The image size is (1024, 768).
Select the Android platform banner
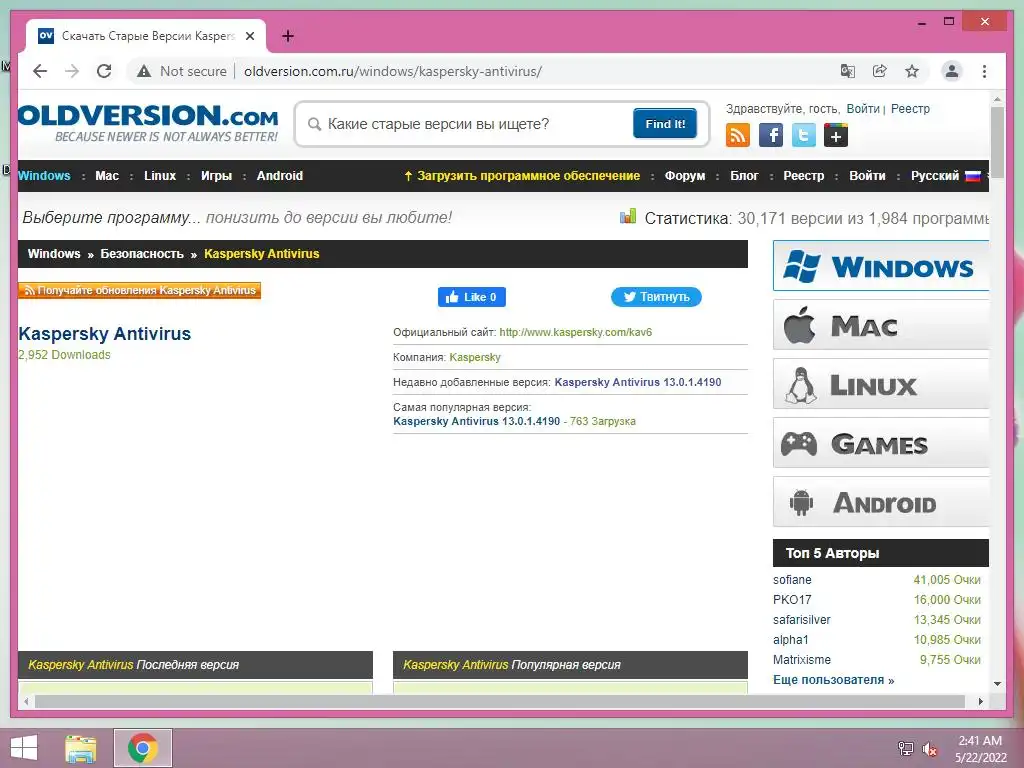pyautogui.click(x=881, y=502)
